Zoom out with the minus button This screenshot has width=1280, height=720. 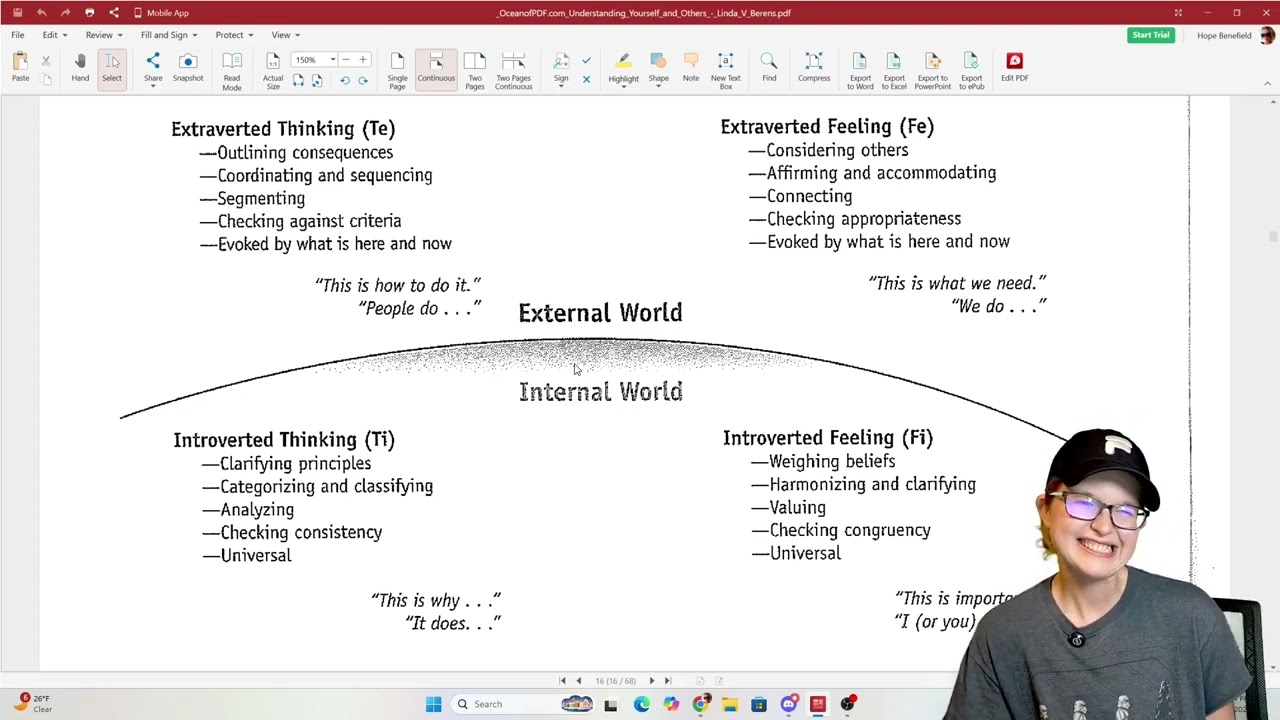click(346, 60)
